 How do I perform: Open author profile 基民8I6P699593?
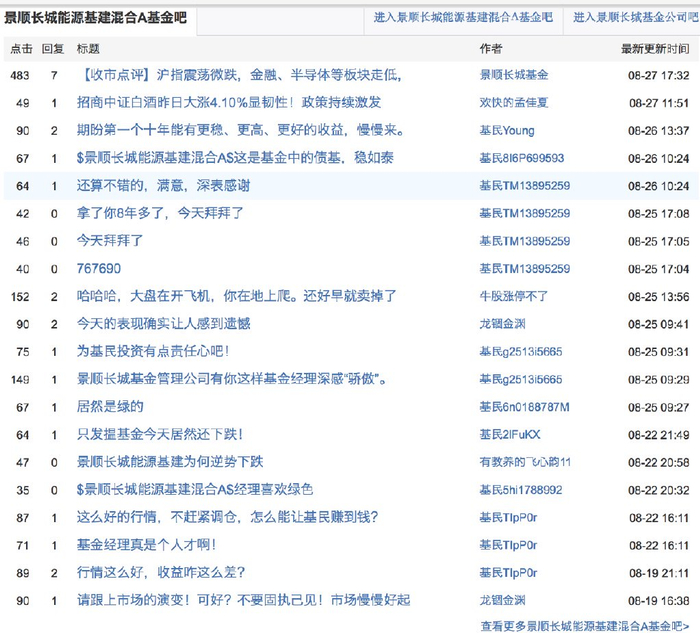522,158
